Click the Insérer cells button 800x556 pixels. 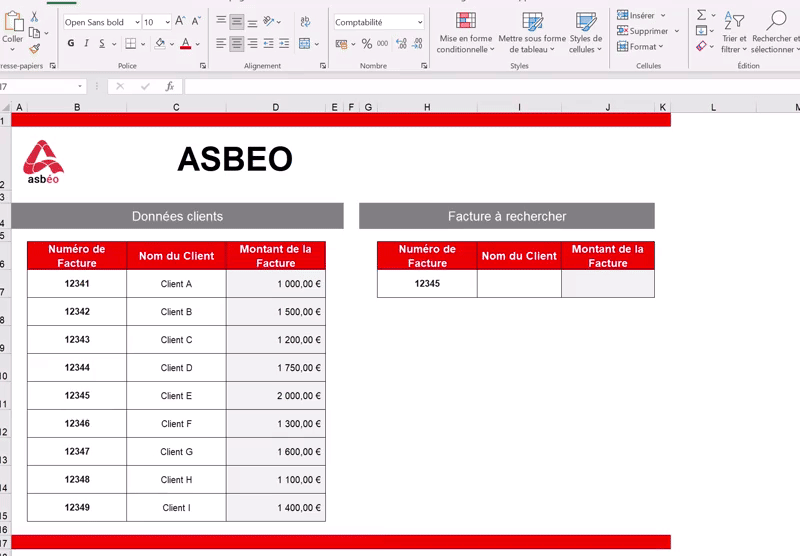[x=641, y=15]
